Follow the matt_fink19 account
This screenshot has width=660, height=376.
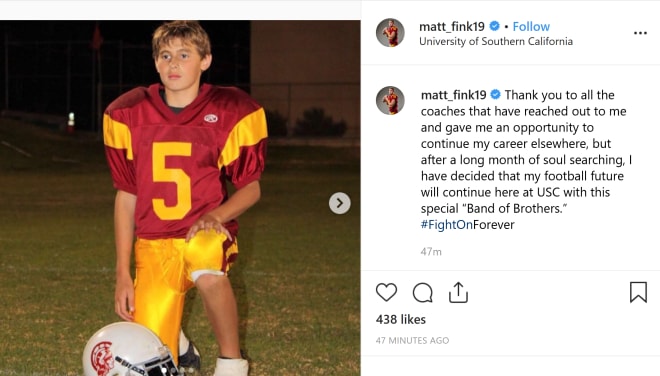[531, 27]
